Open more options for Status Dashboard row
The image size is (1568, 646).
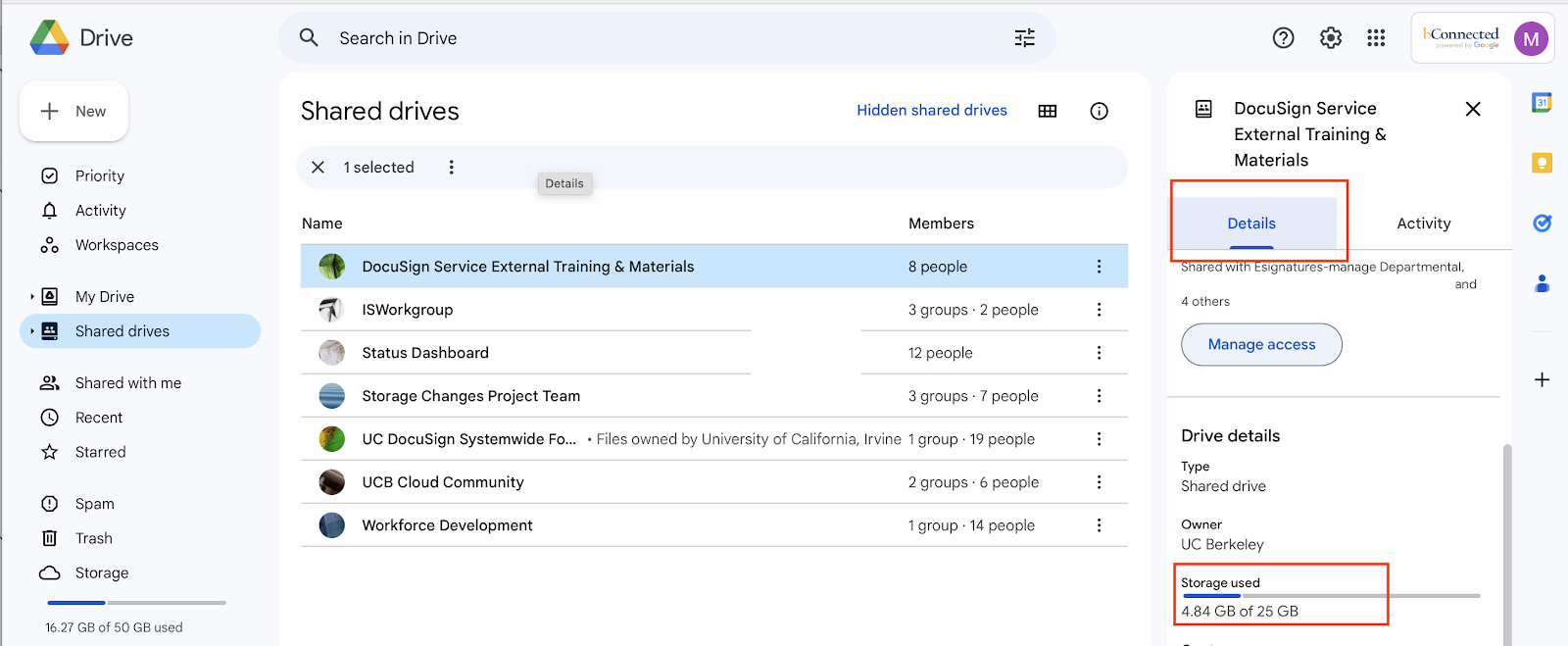pyautogui.click(x=1099, y=353)
